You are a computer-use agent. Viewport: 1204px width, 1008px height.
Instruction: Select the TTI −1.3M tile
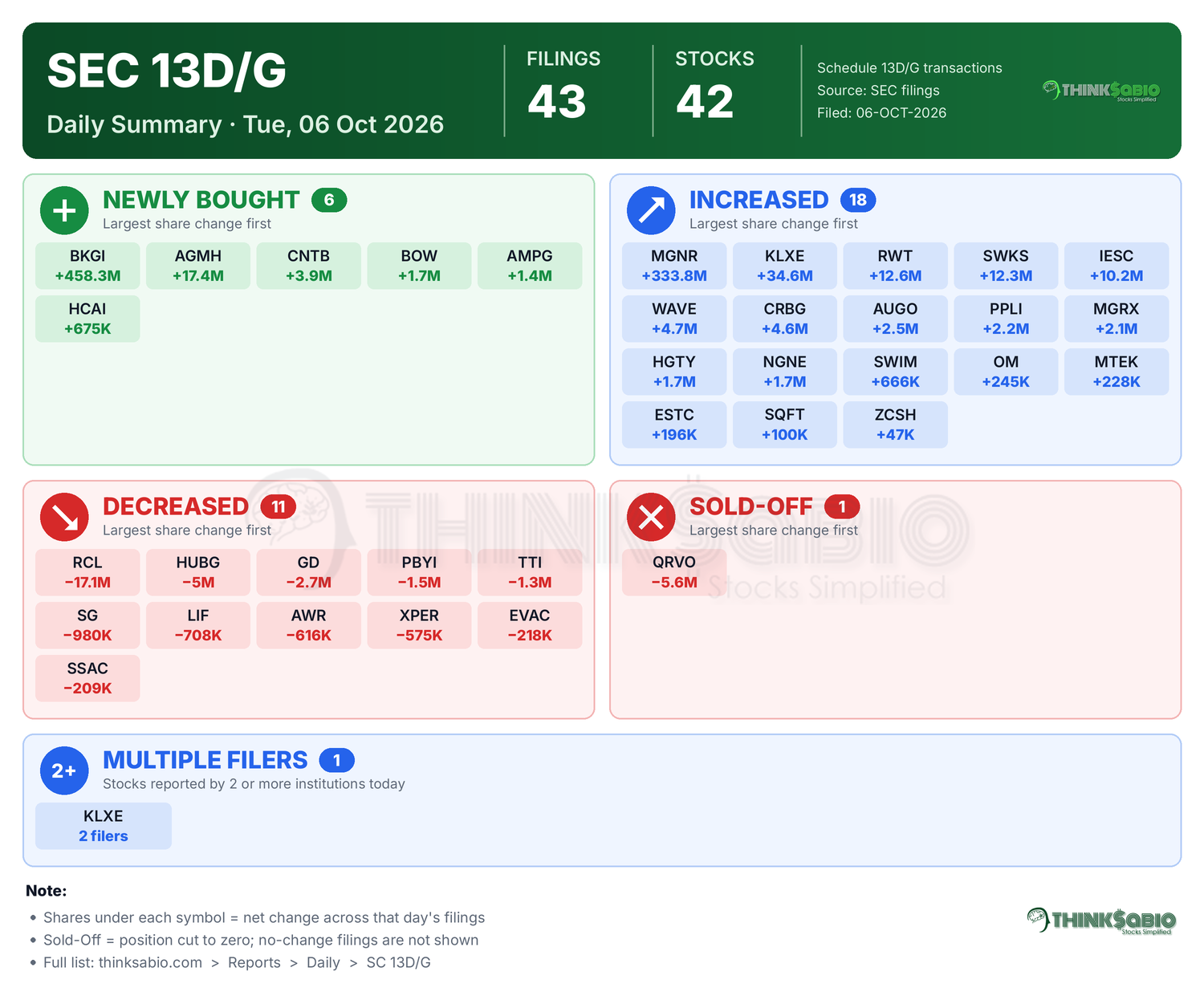[530, 572]
